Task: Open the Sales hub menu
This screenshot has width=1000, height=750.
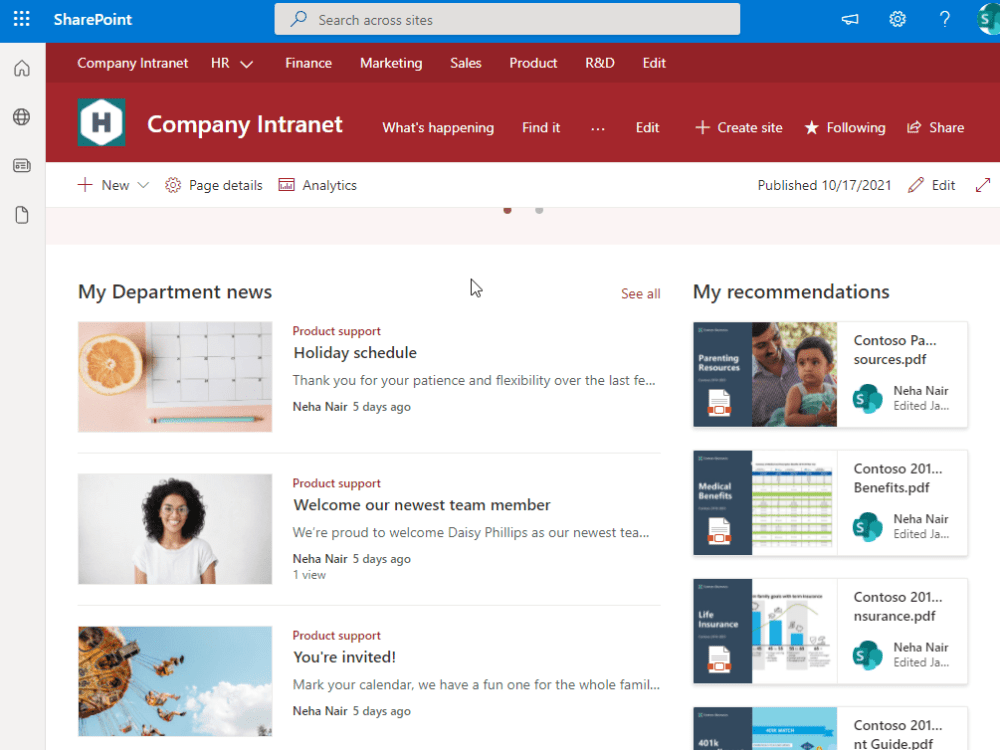Action: [x=466, y=63]
